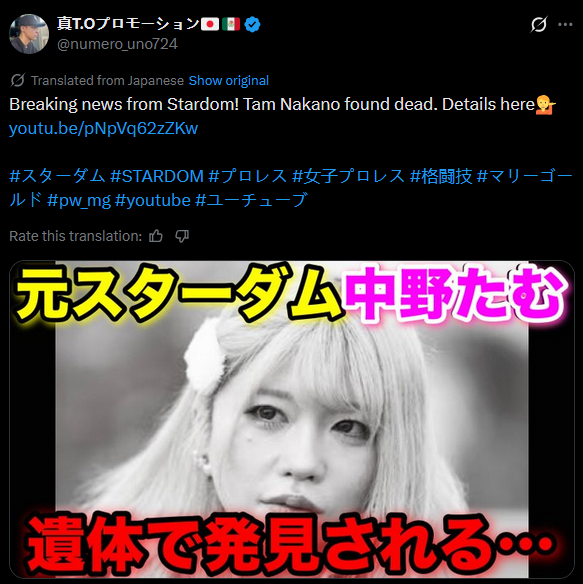Open the #pw_mg hashtag
Image resolution: width=583 pixels, height=584 pixels.
coord(79,201)
